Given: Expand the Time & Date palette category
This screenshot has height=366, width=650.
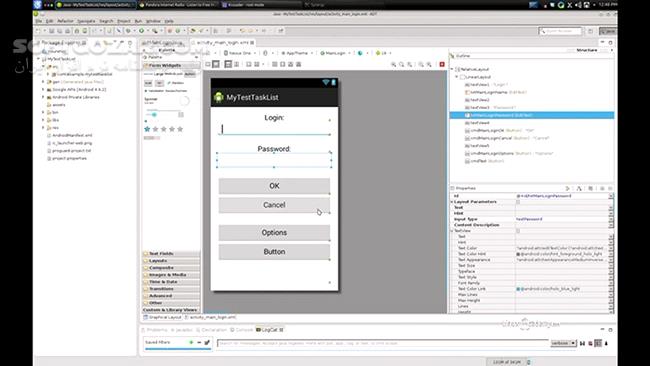Looking at the screenshot, I should point(171,282).
